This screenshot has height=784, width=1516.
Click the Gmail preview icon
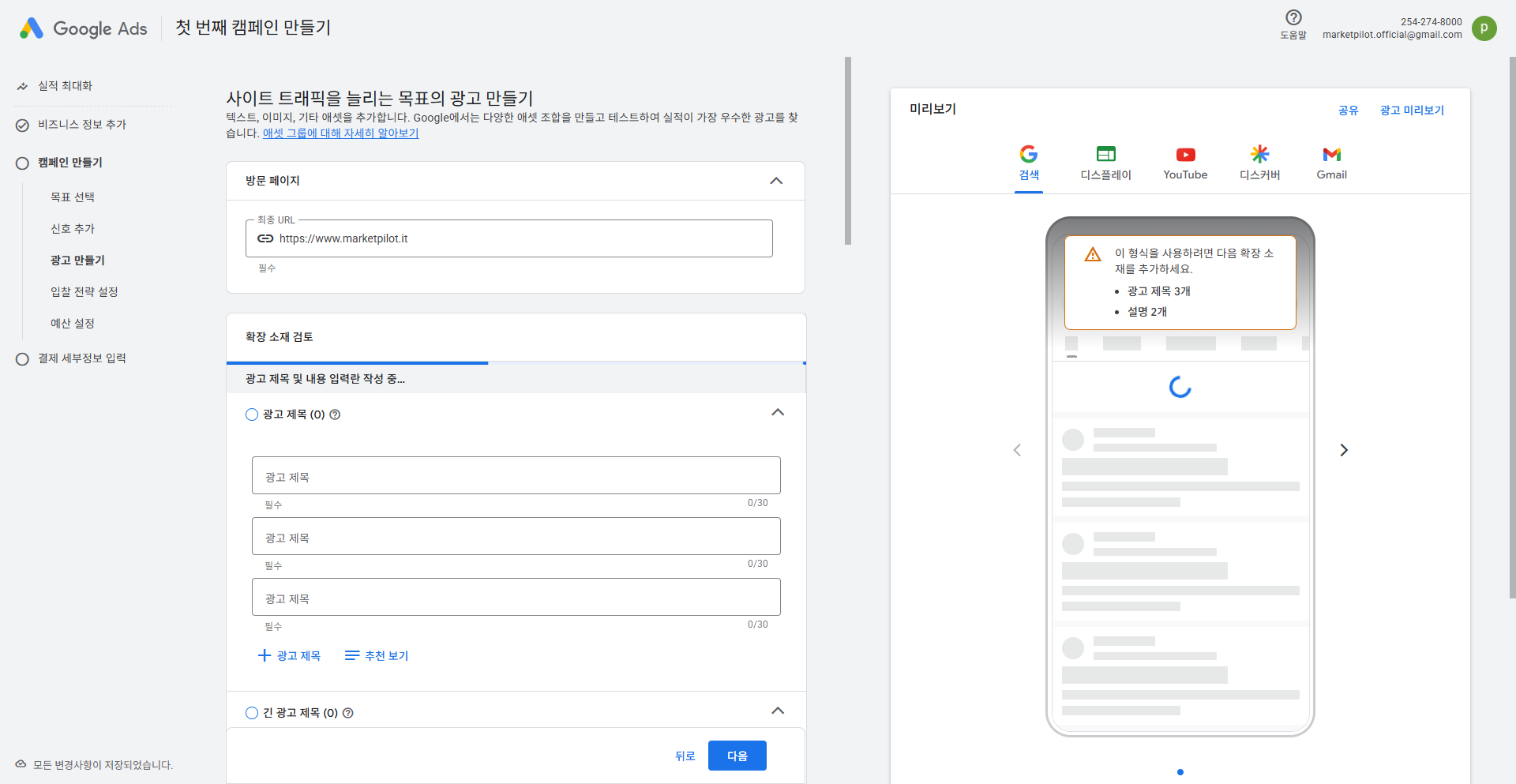[x=1331, y=154]
